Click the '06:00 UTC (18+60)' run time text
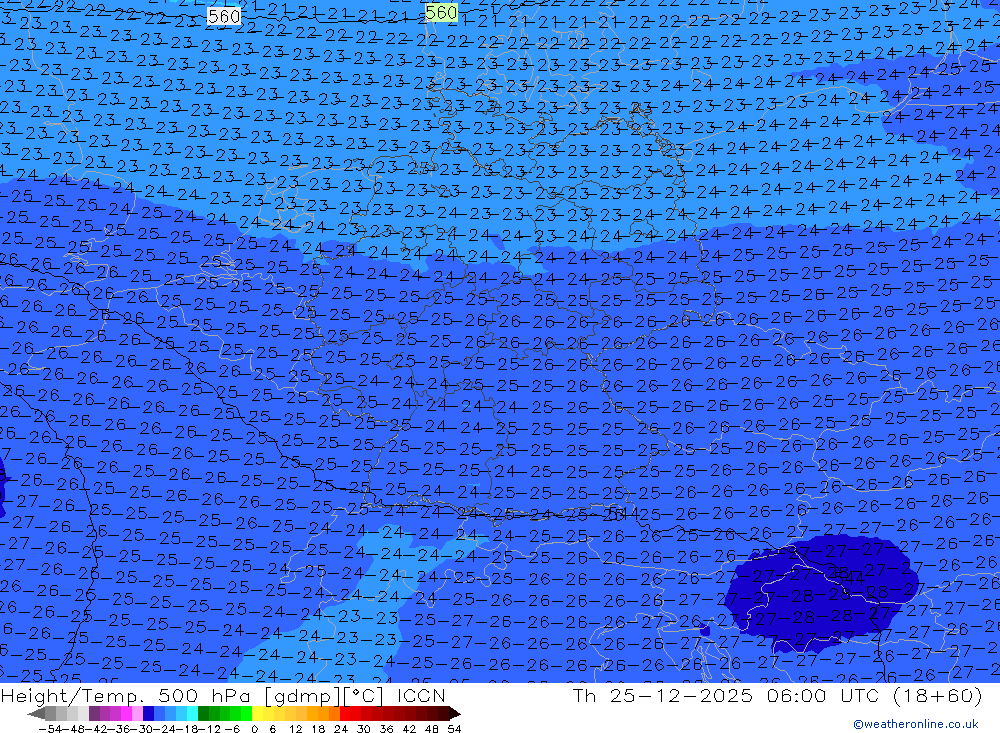This screenshot has height=733, width=1000. click(x=874, y=695)
